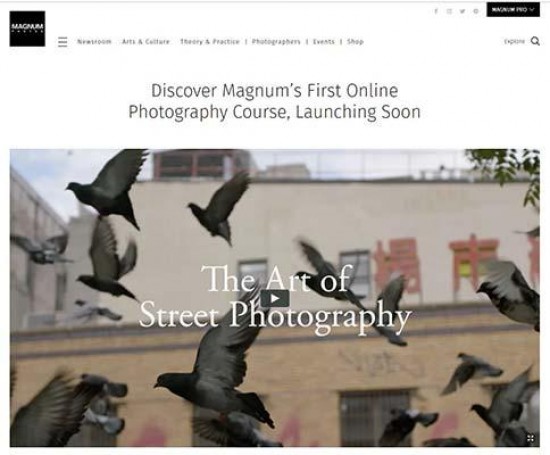Go to Theory & Practice
This screenshot has width=550, height=455.
[210, 42]
